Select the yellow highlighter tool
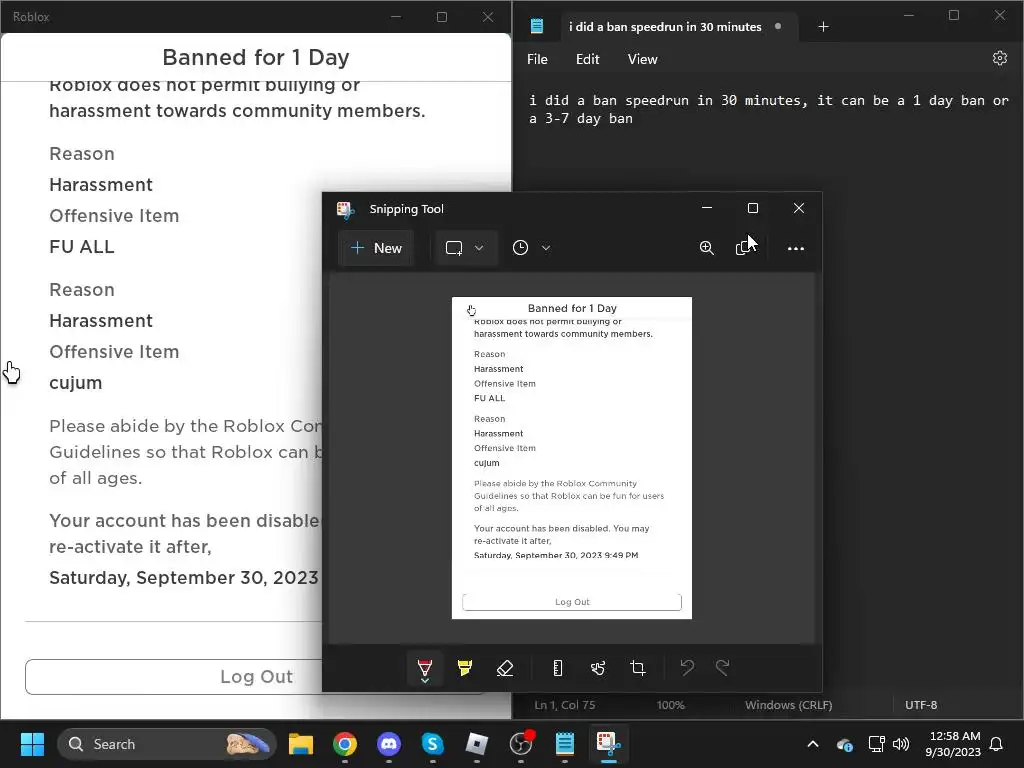 [x=465, y=668]
